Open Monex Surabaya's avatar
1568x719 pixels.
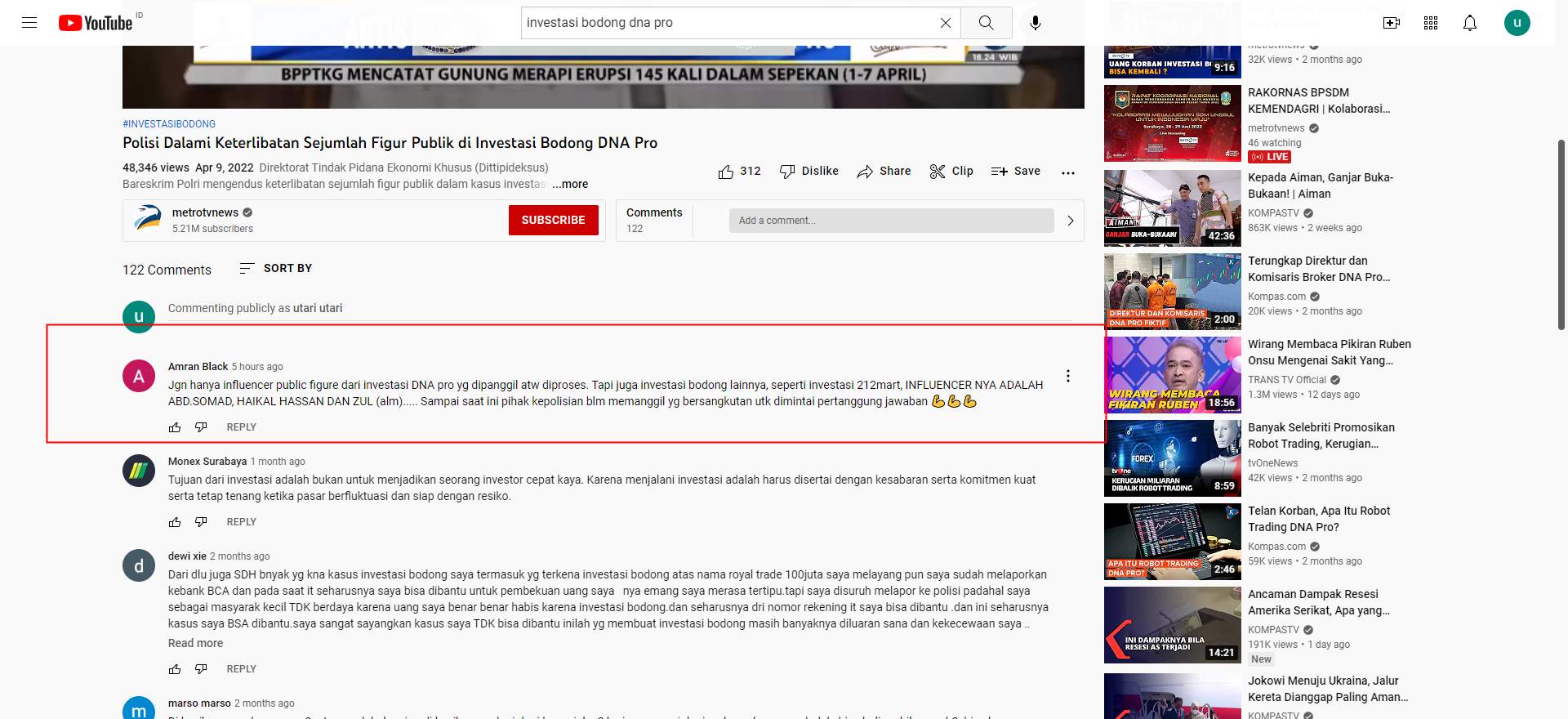[x=139, y=471]
